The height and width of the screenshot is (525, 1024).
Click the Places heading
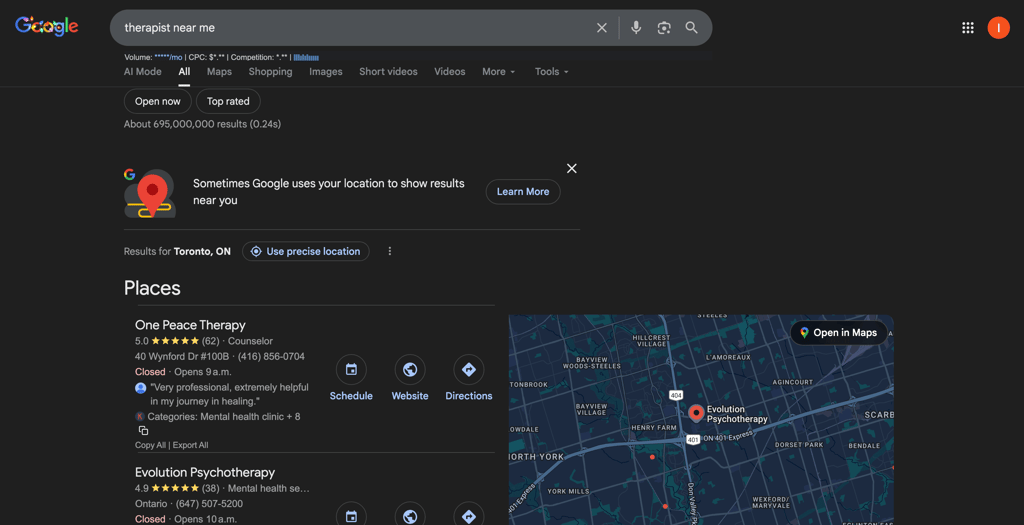click(152, 288)
